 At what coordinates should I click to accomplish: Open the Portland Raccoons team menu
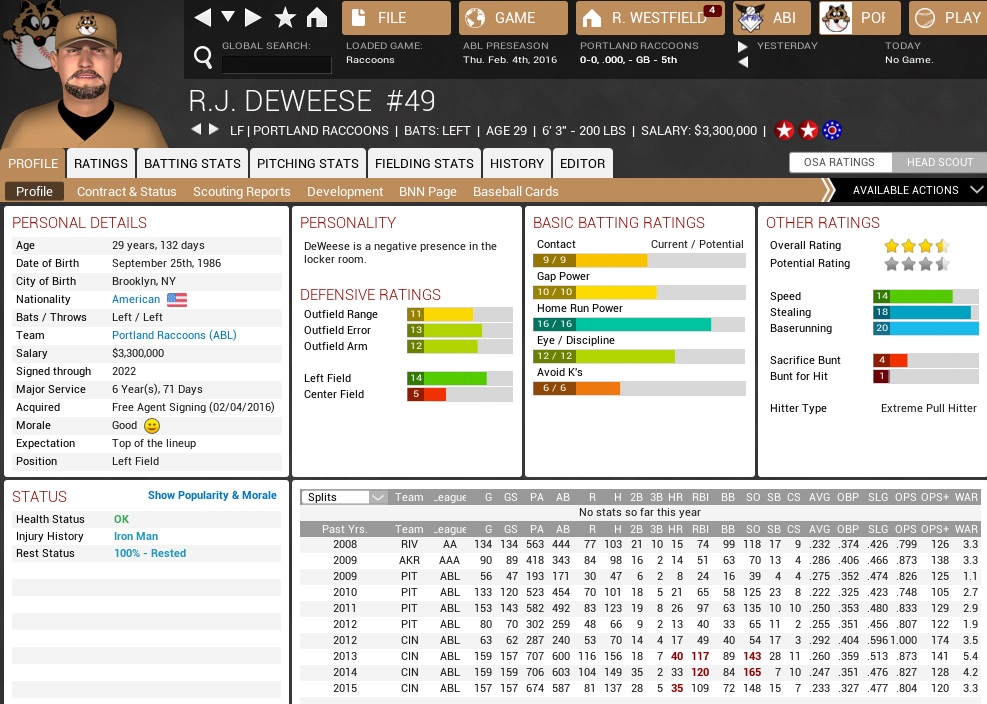tap(859, 18)
